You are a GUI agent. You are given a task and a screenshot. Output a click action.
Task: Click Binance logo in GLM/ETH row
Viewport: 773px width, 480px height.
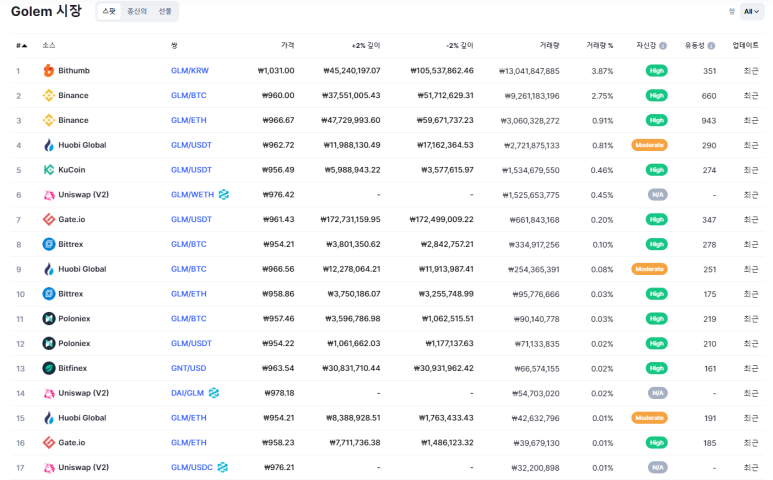(48, 120)
